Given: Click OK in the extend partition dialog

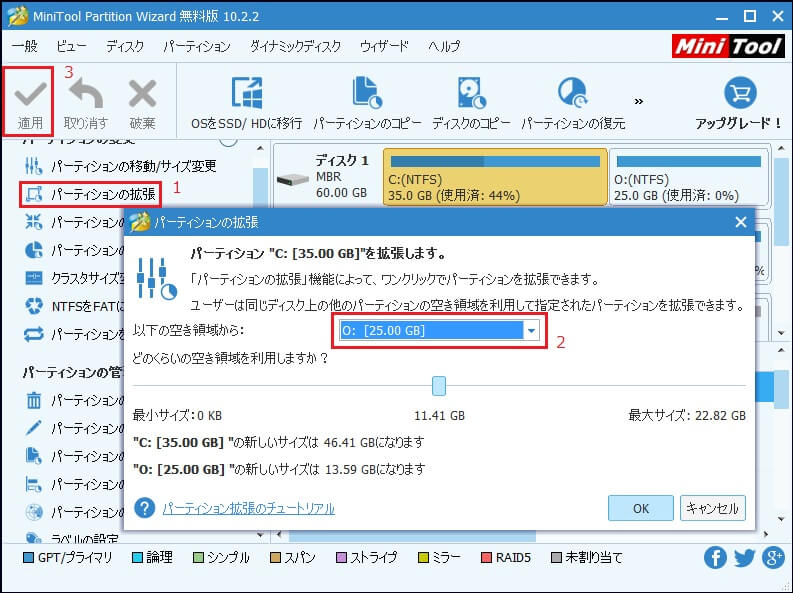Looking at the screenshot, I should [x=641, y=508].
